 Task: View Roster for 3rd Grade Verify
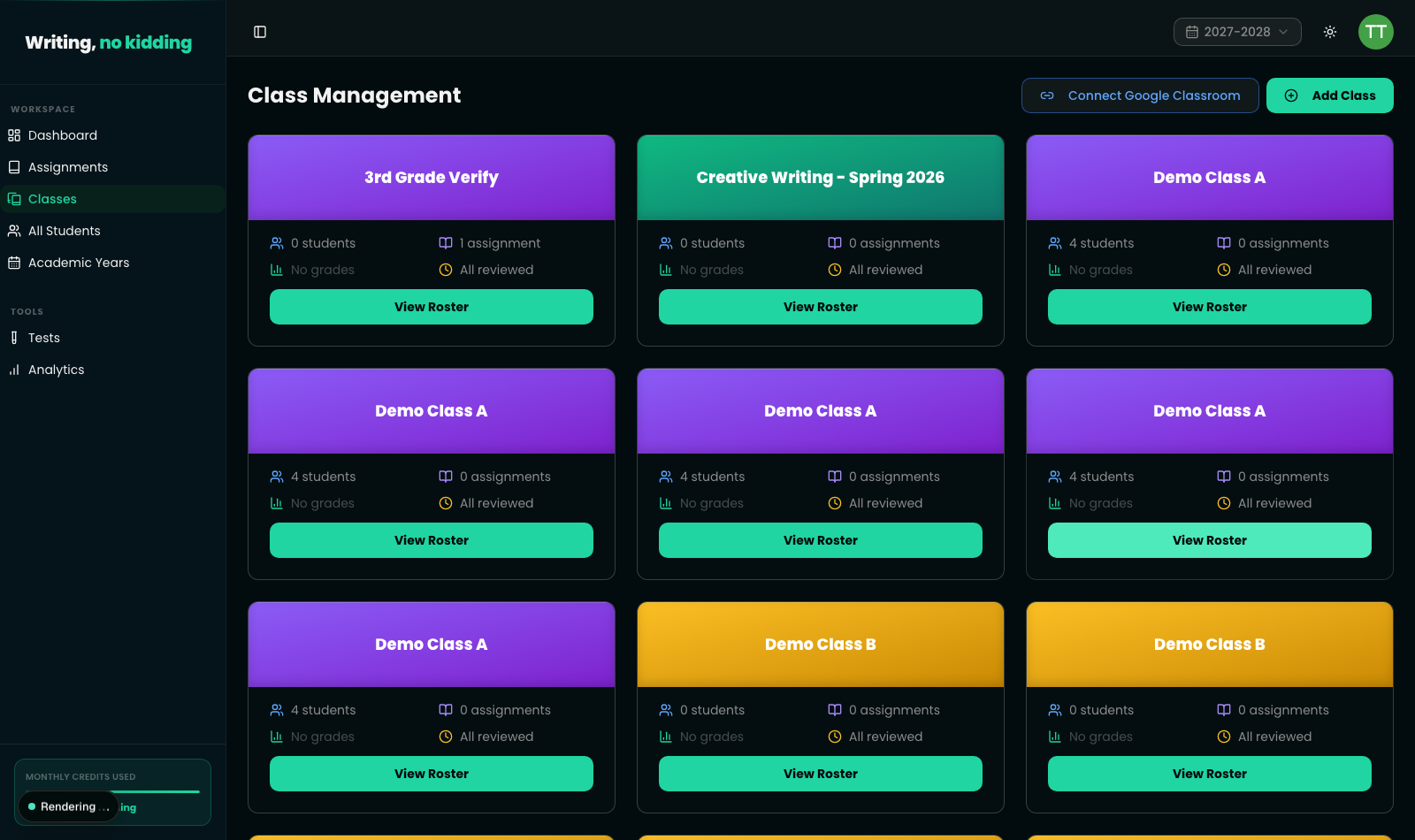coord(432,307)
